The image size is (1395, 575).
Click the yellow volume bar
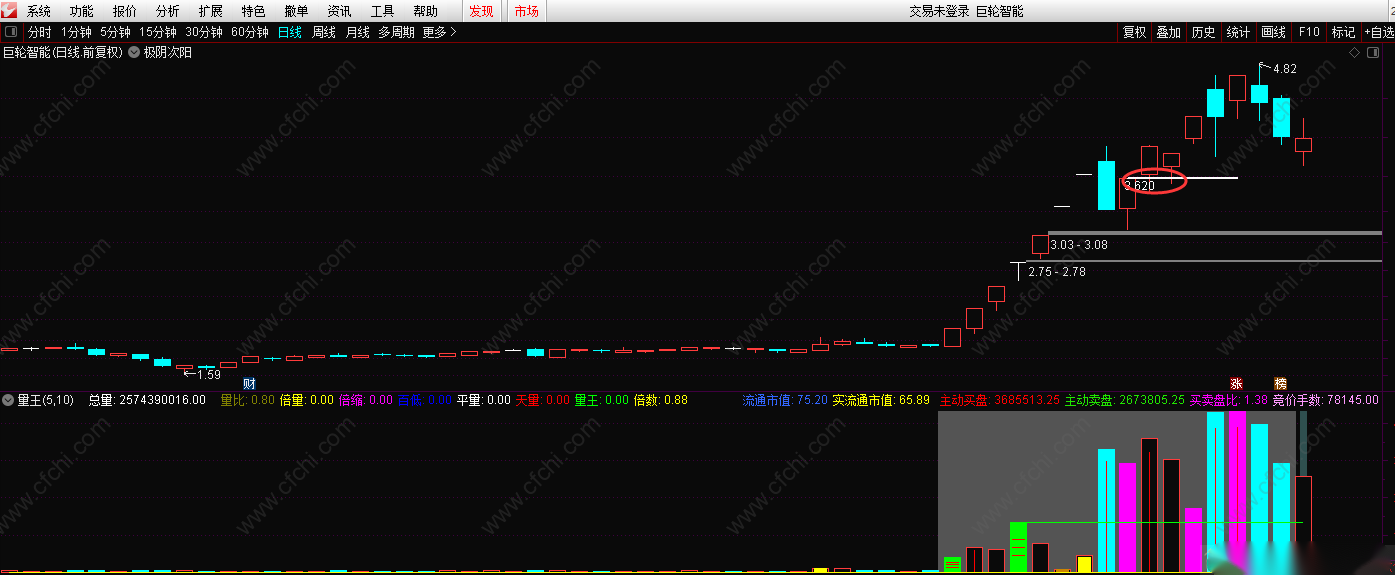click(1084, 564)
